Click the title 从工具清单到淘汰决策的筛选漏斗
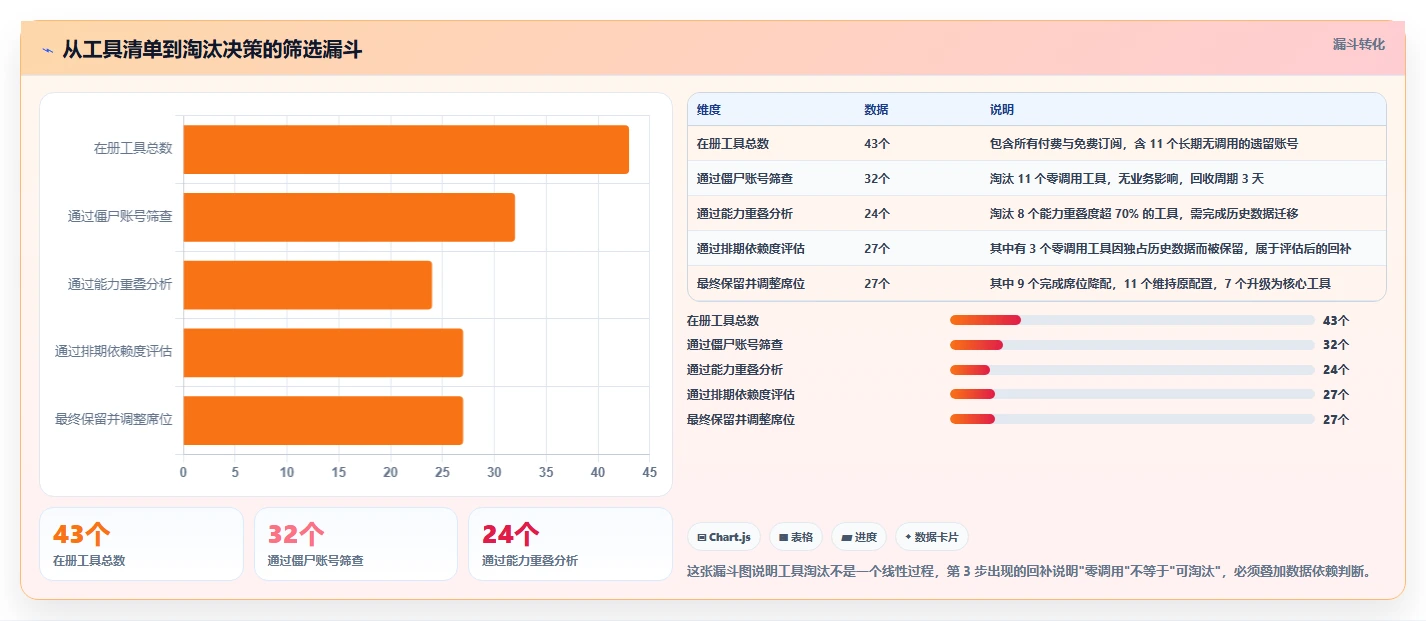The image size is (1426, 621). 212,50
